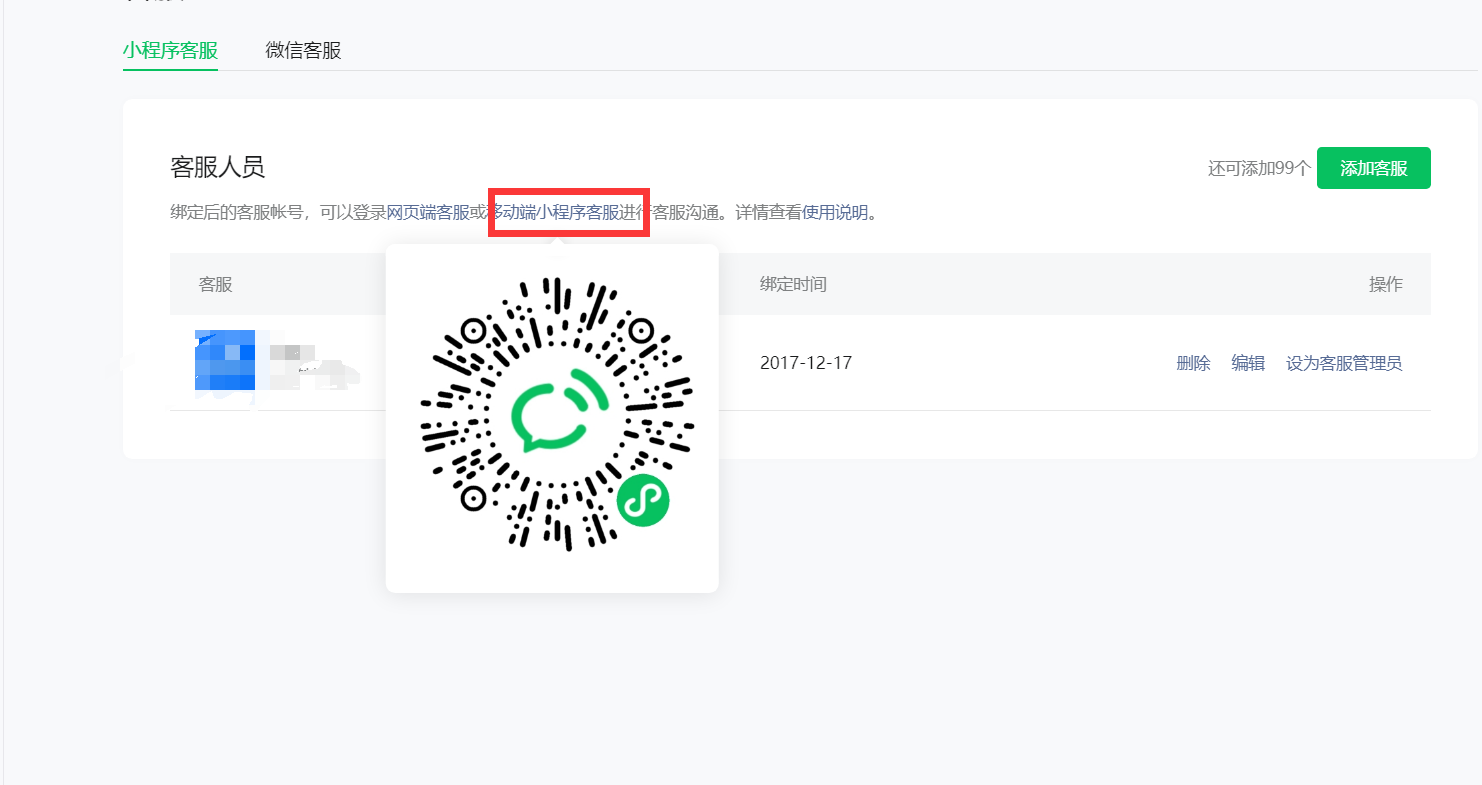Image resolution: width=1482 pixels, height=785 pixels.
Task: Click the 客服 column header
Action: click(x=215, y=284)
